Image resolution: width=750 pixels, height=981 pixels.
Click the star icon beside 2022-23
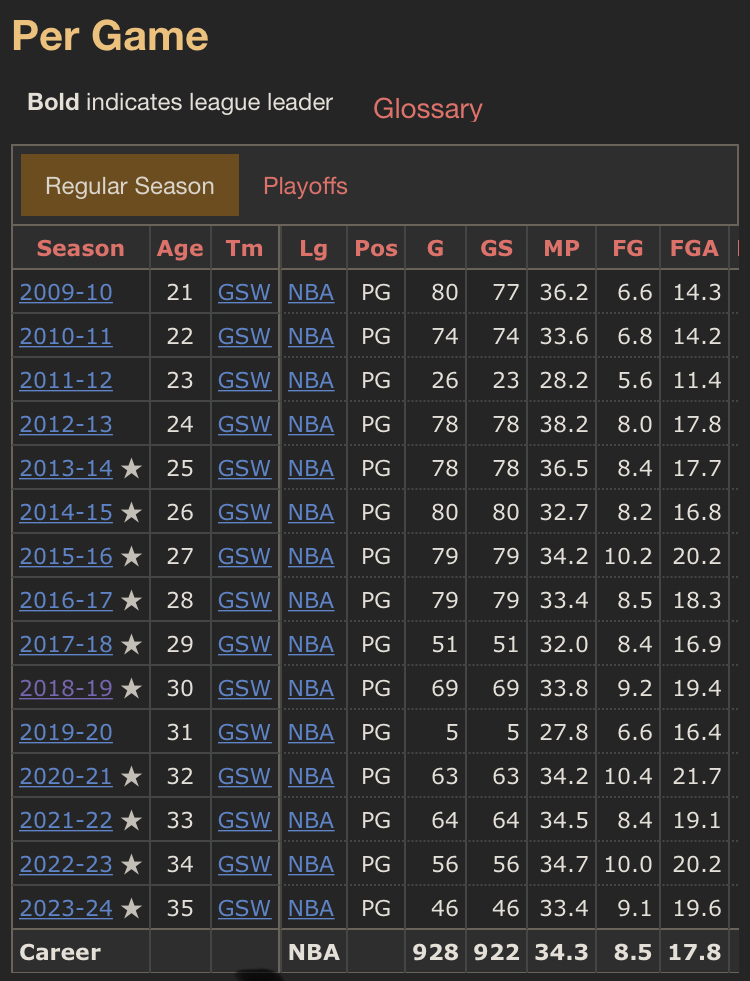[131, 865]
